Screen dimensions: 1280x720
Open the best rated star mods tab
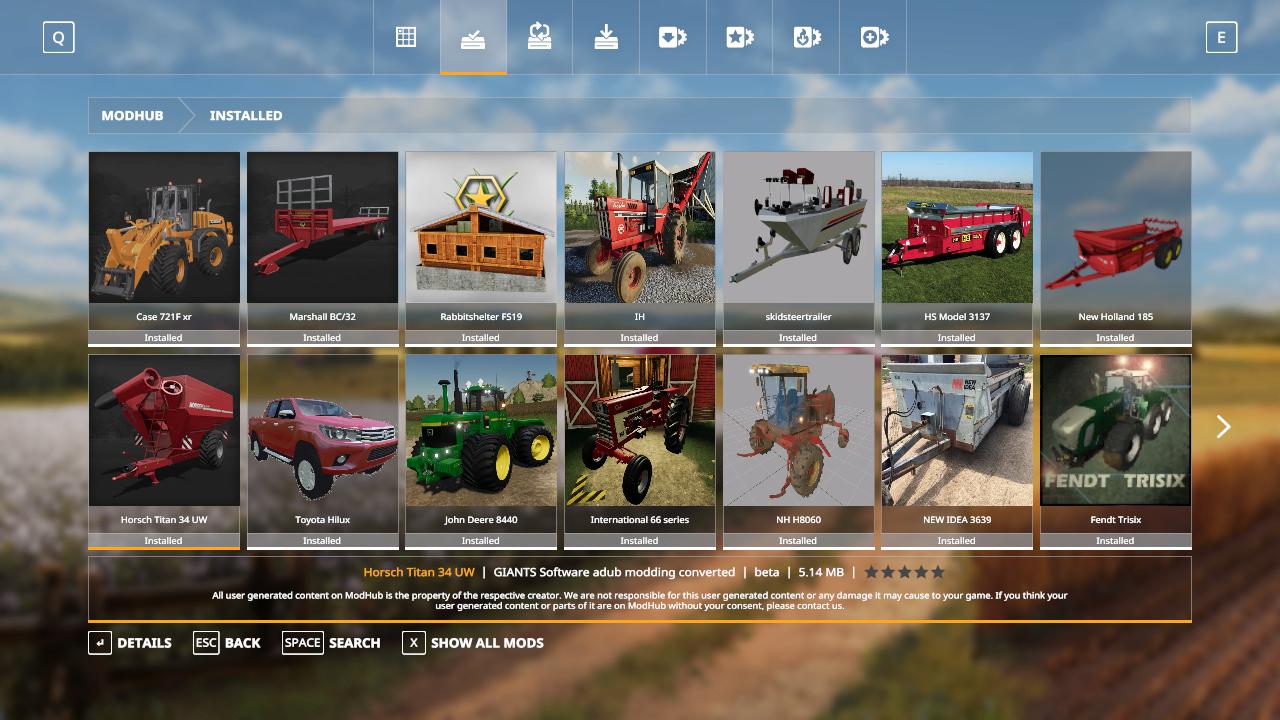coord(739,37)
